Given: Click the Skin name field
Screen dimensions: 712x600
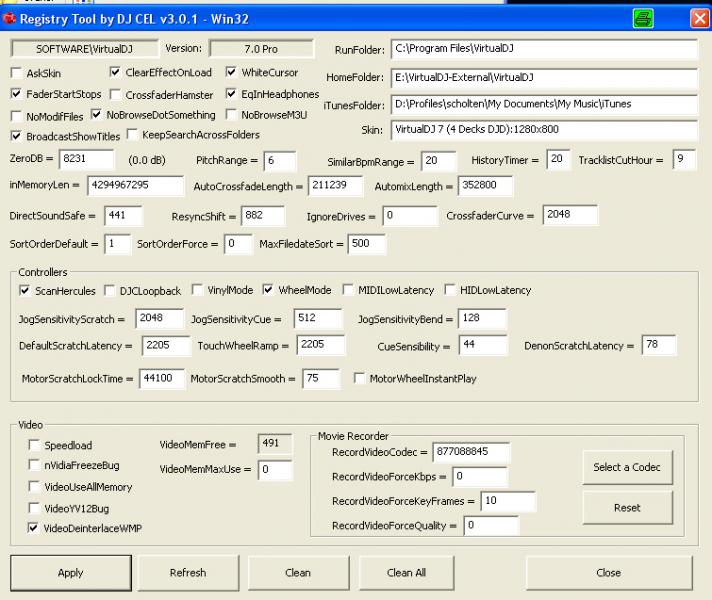Looking at the screenshot, I should [x=544, y=130].
